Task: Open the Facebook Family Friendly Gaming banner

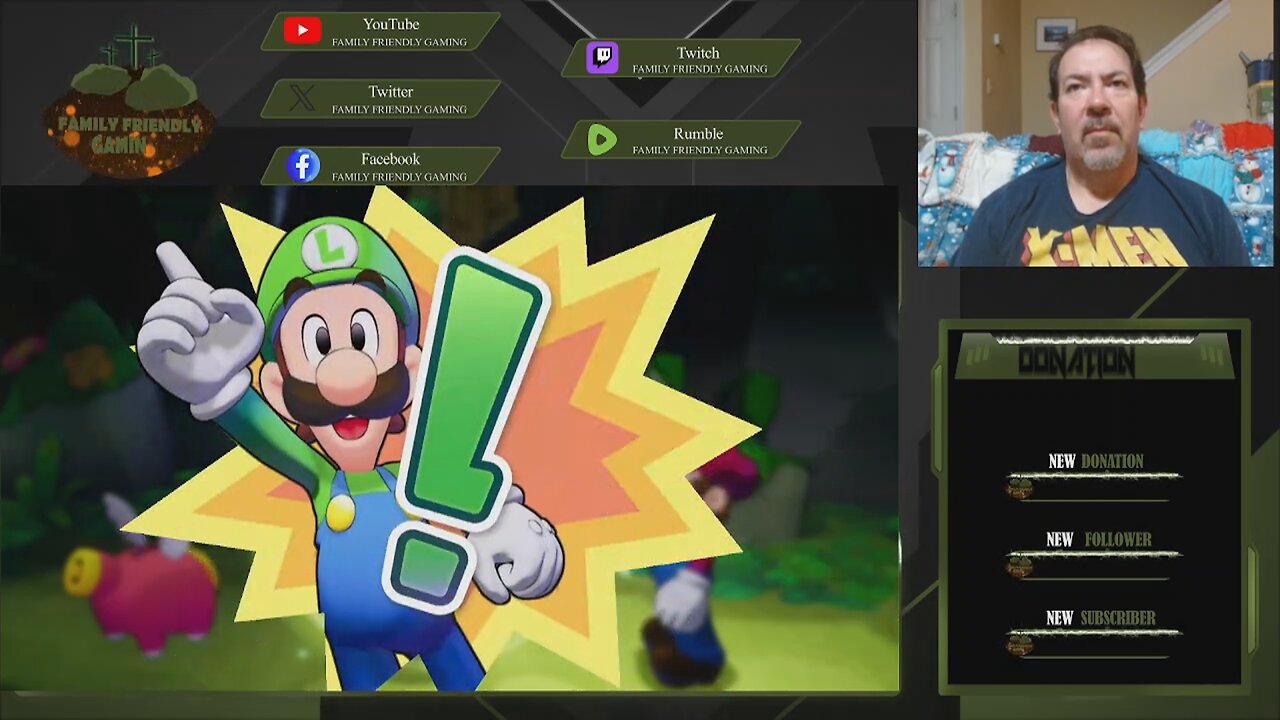Action: [x=381, y=166]
